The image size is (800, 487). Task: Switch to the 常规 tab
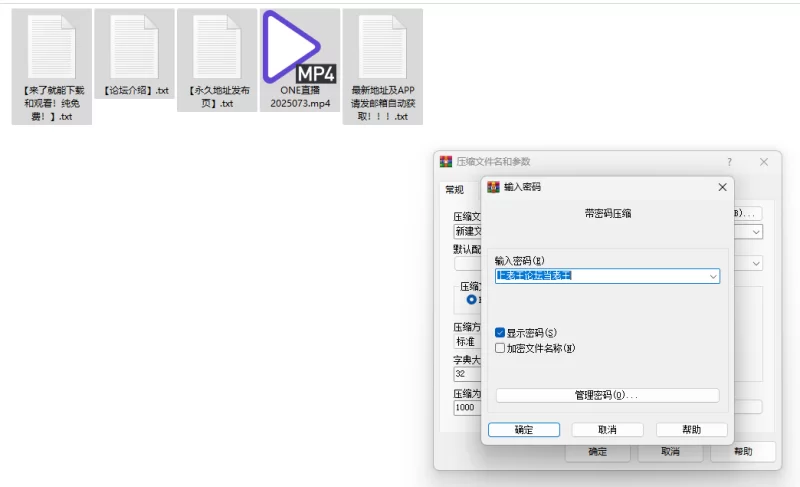point(455,190)
